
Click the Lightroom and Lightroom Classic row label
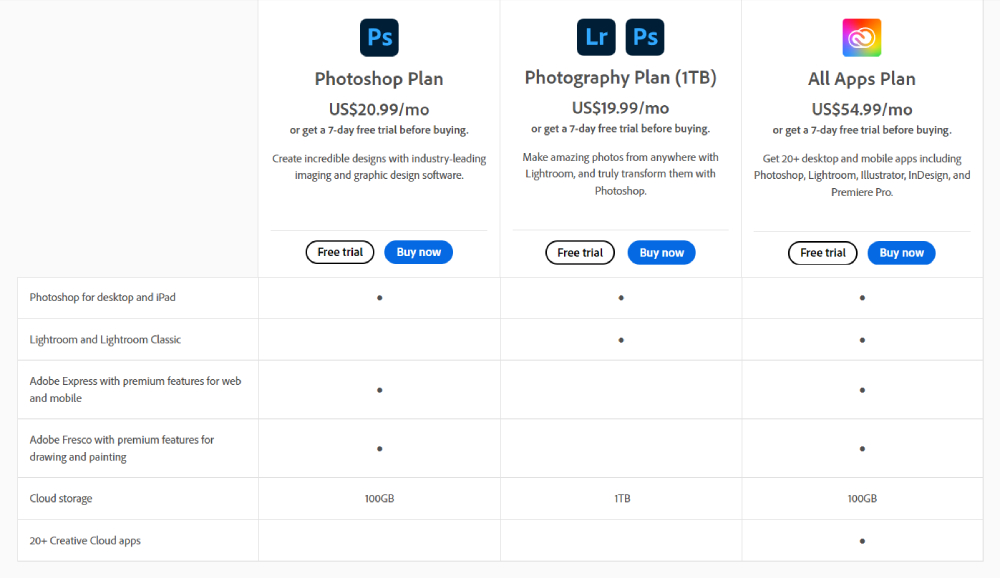(x=103, y=339)
